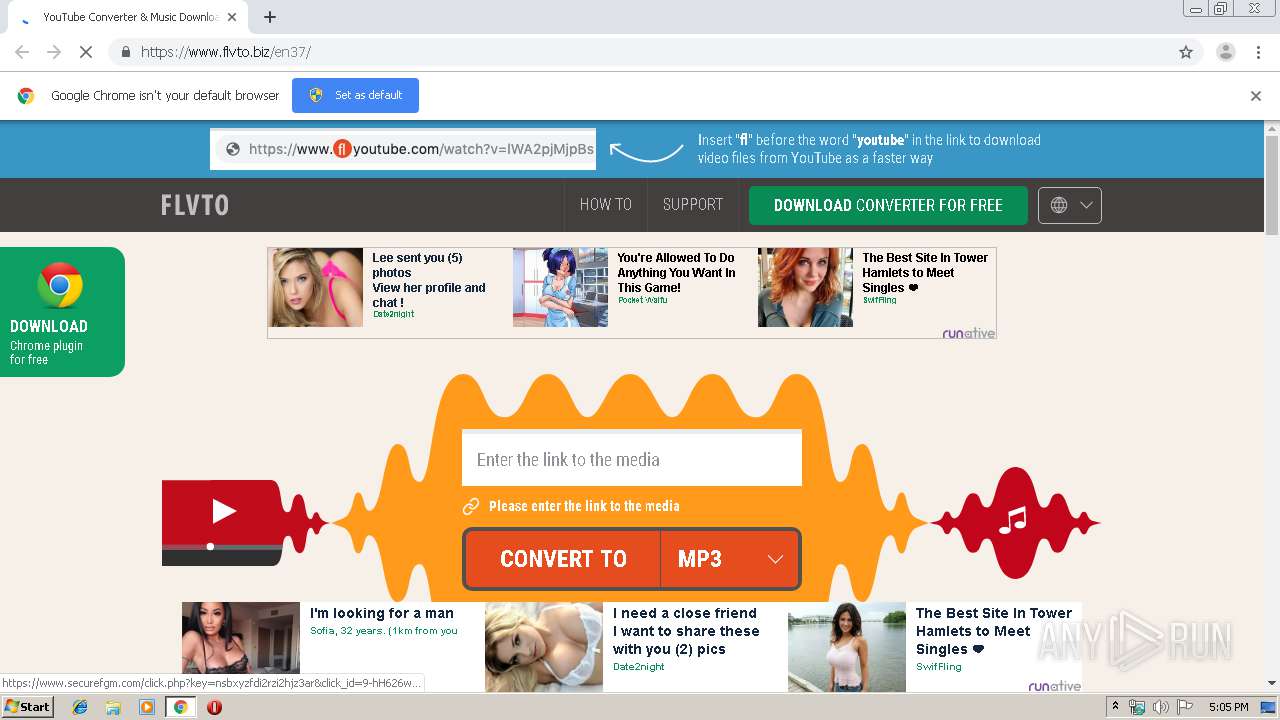The width and height of the screenshot is (1280, 720).
Task: Expand the MP3 format dropdown
Action: coord(730,559)
